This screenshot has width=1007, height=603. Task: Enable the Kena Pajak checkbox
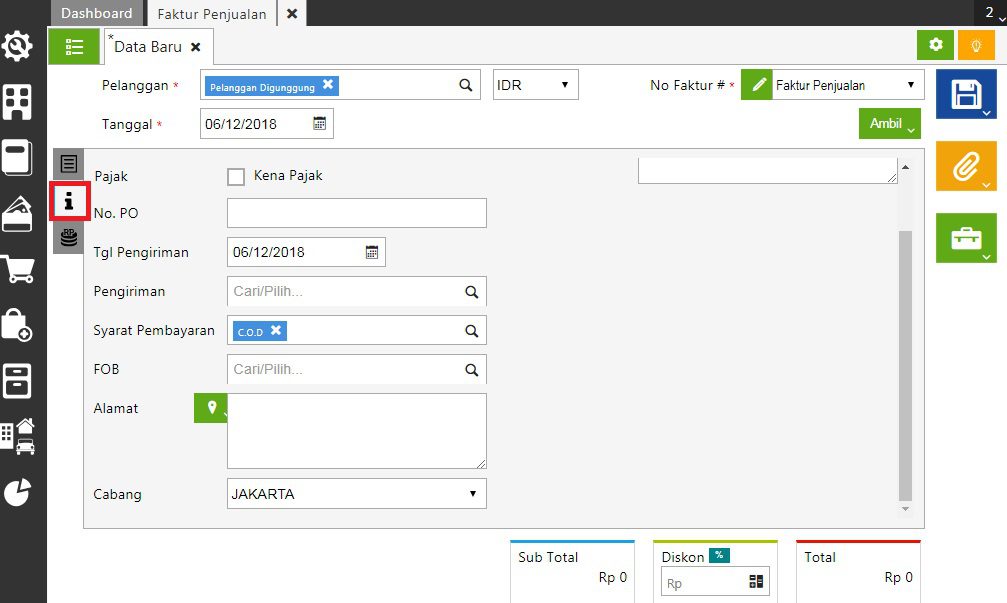(x=236, y=177)
